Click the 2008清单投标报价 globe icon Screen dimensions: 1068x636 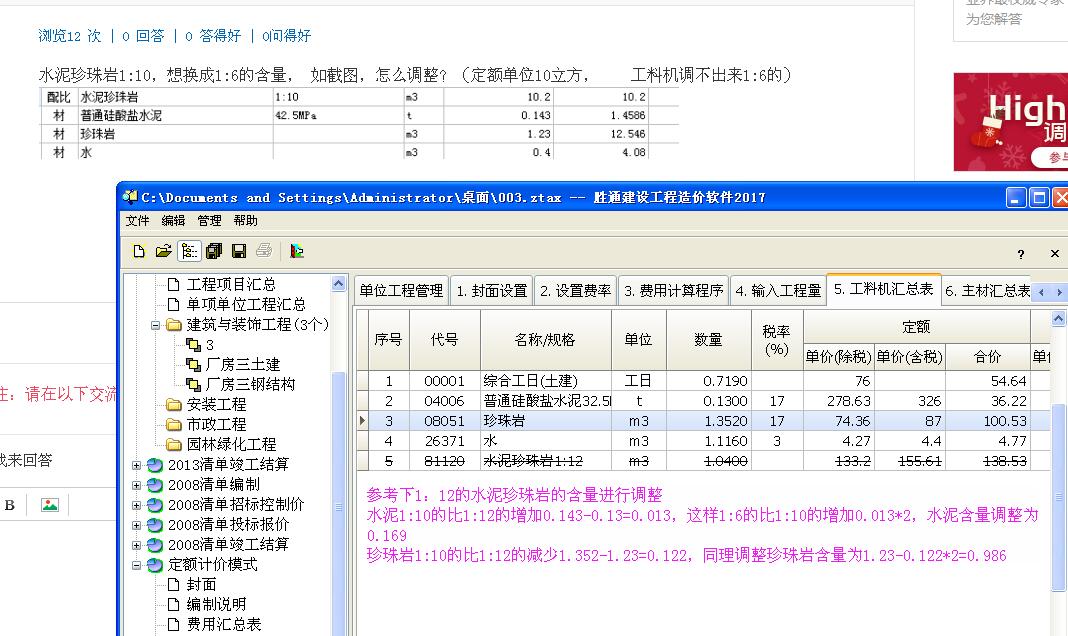point(155,525)
